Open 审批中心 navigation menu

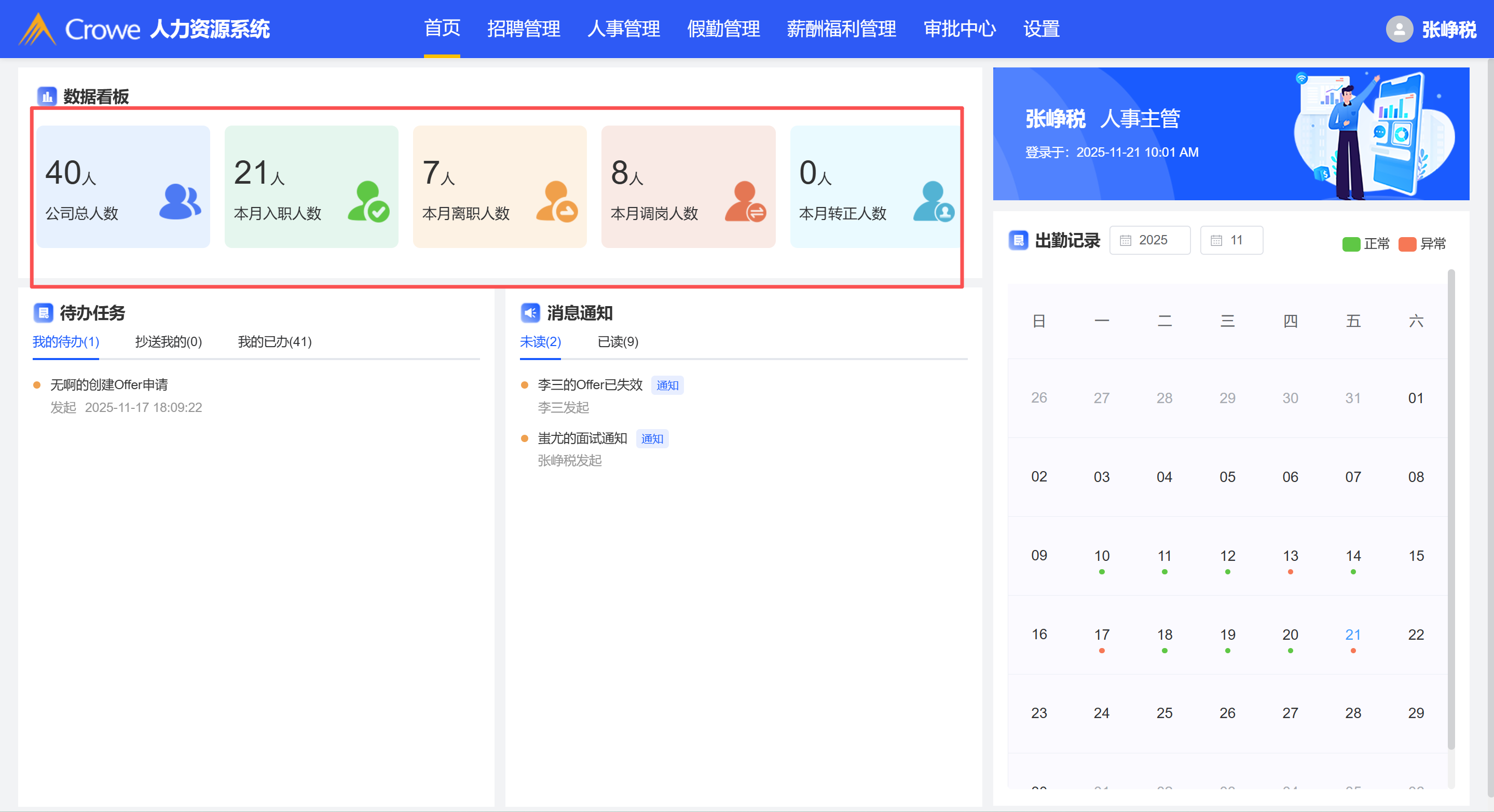click(x=960, y=29)
